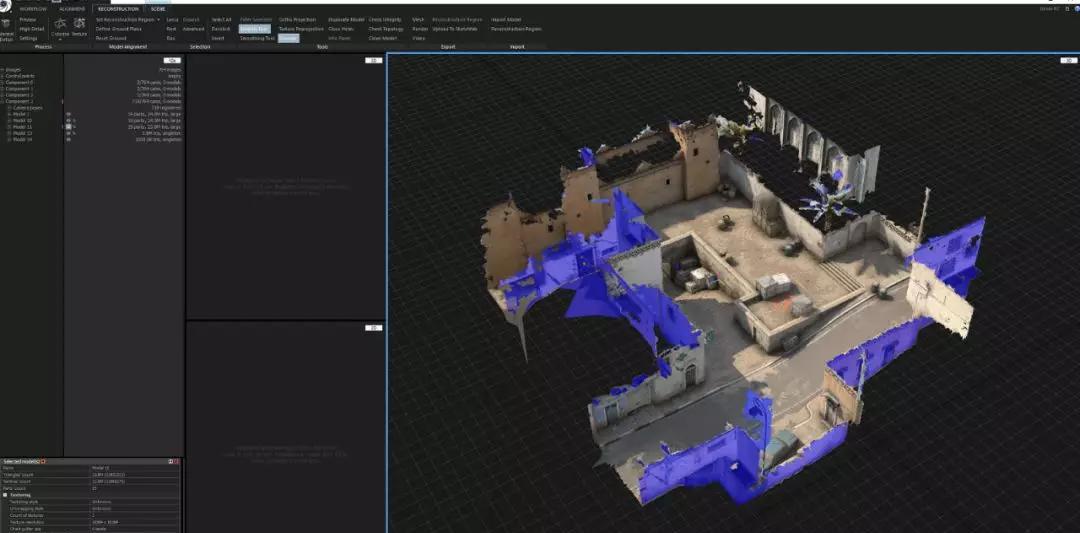
Task: Select the Rect selection tool
Action: coord(172,29)
